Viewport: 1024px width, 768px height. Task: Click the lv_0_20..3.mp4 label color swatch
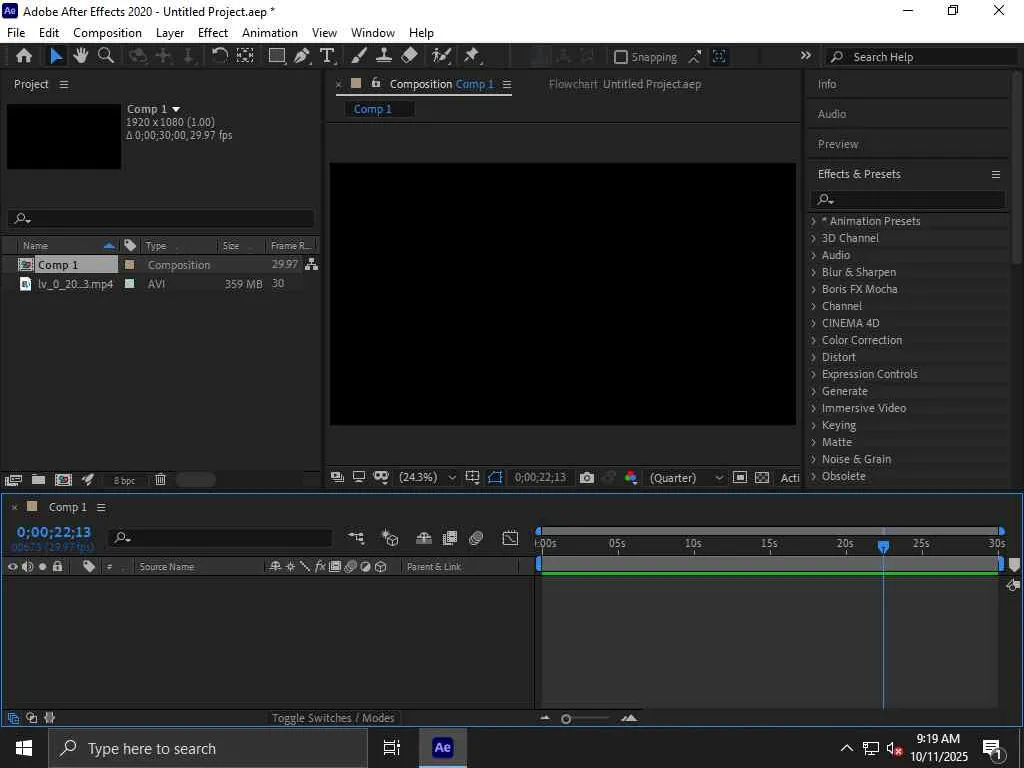pyautogui.click(x=129, y=283)
